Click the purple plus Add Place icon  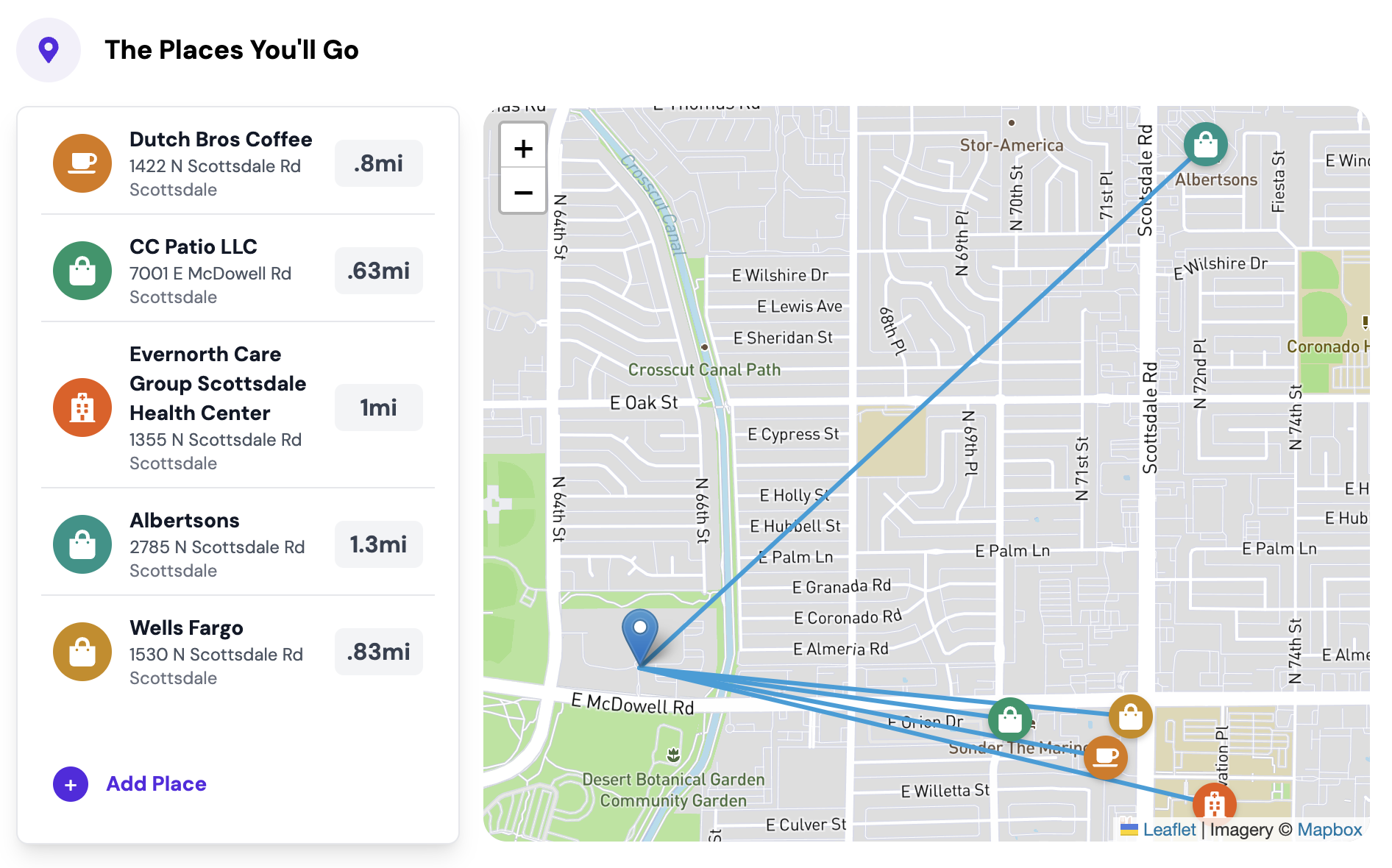pyautogui.click(x=71, y=784)
